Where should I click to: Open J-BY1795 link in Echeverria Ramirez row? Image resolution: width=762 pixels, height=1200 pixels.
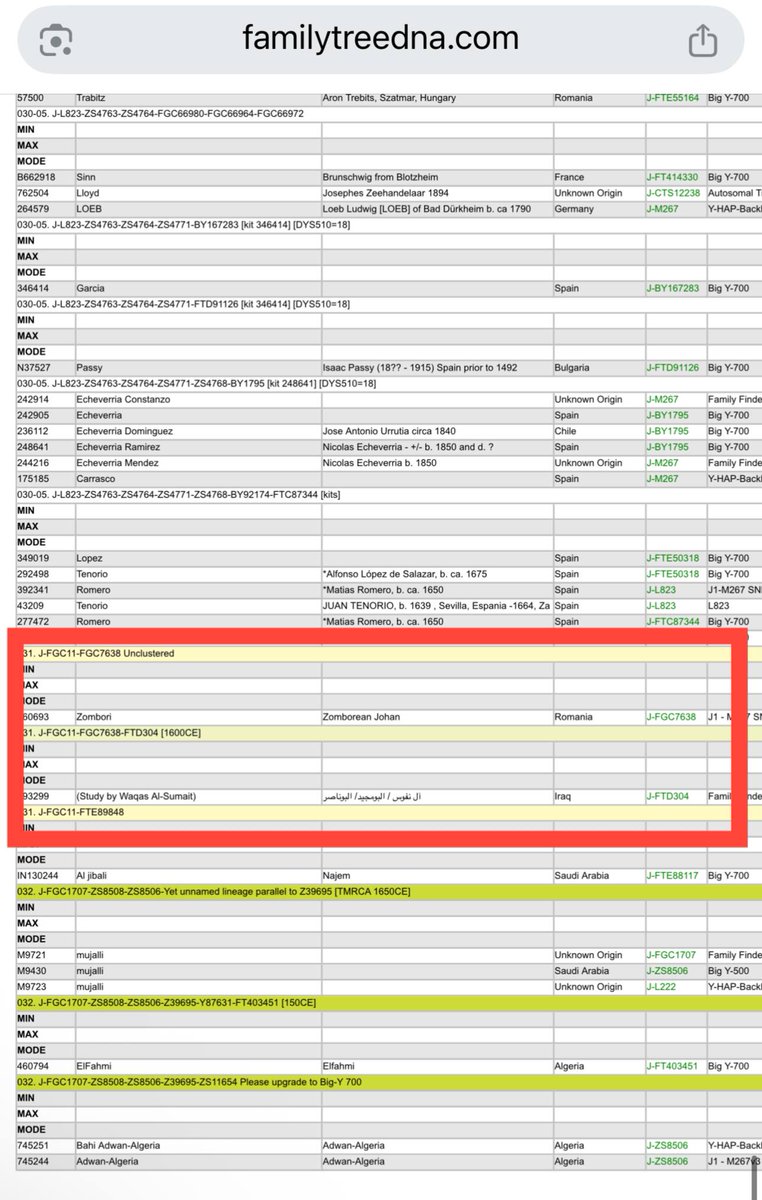tap(668, 447)
